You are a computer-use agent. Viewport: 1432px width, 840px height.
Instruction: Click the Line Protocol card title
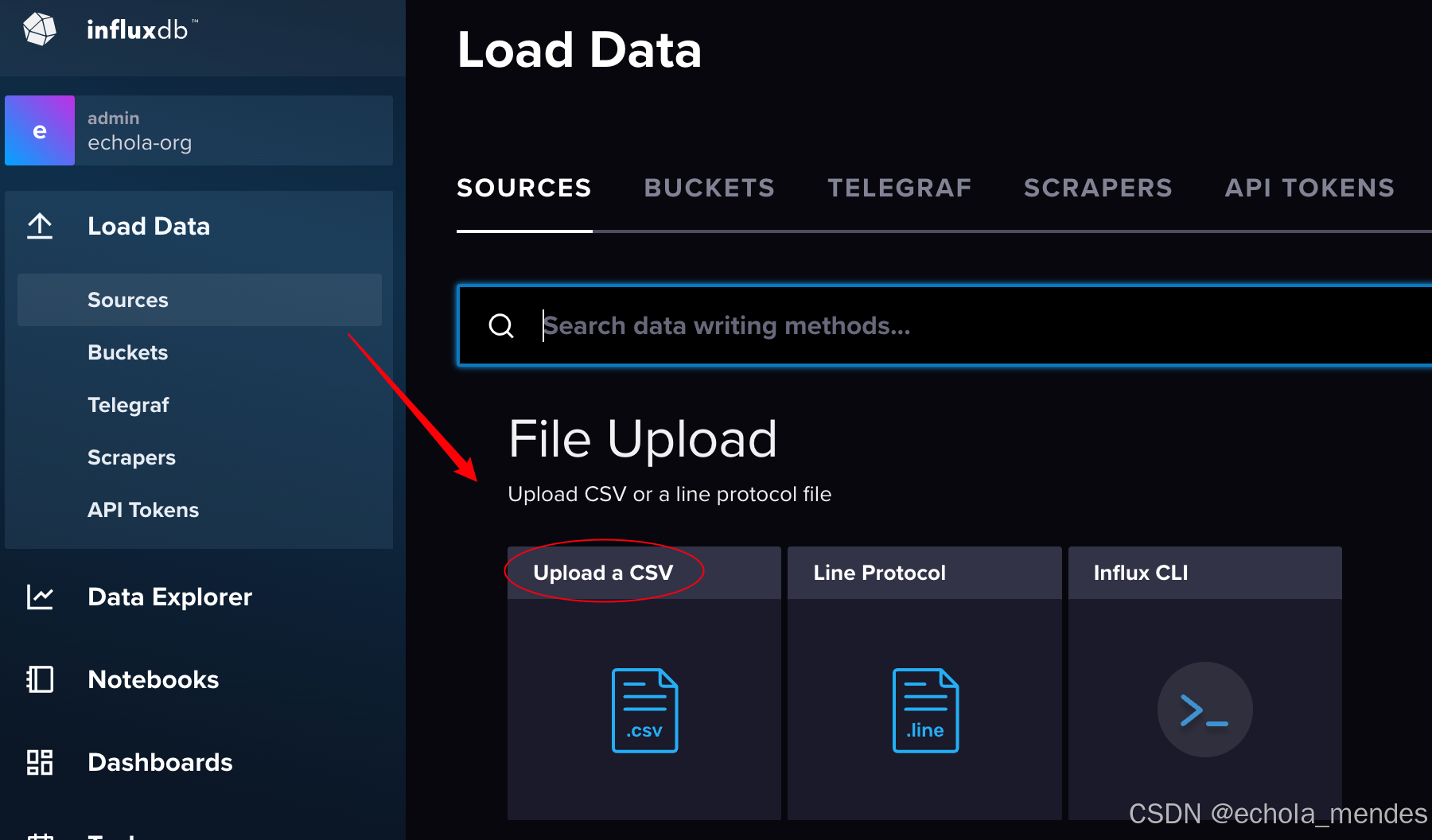[879, 573]
